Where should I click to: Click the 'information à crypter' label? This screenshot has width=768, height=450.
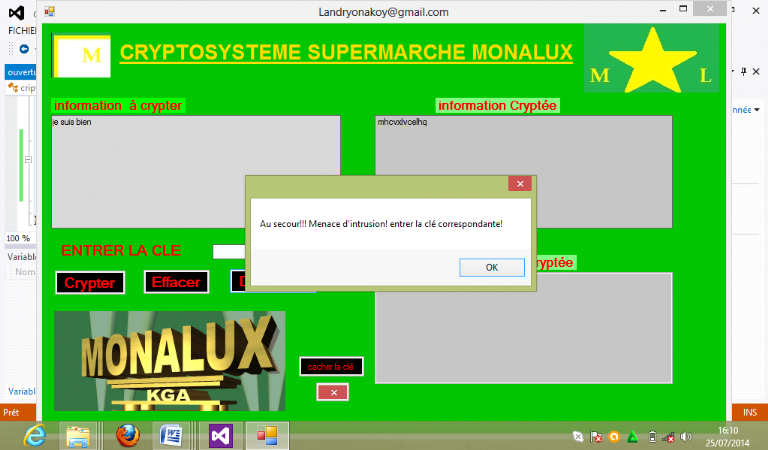(x=118, y=106)
